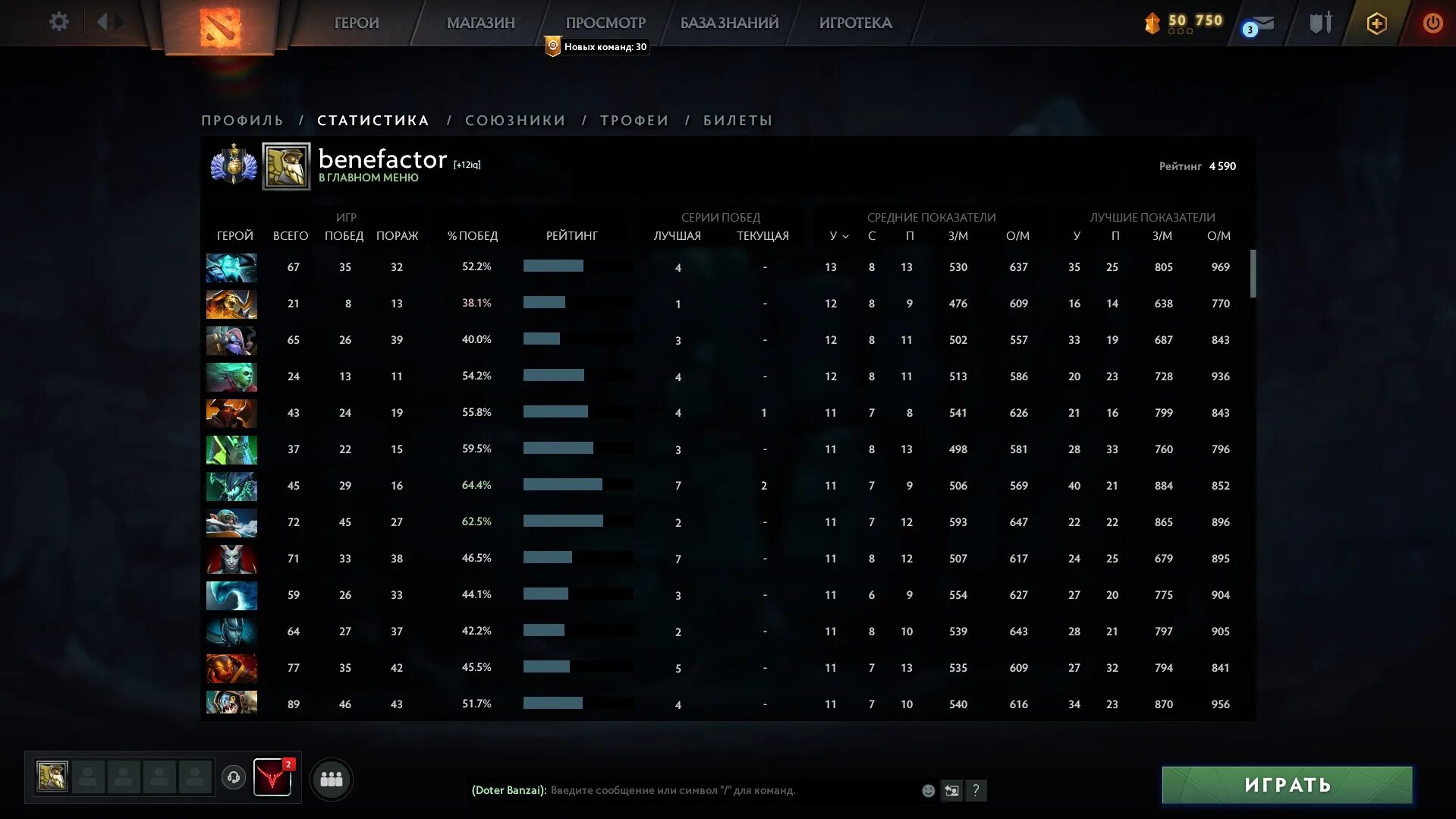The image size is (1456, 819).
Task: Sort by ЛУЧШАЯ streak column
Action: pos(678,236)
